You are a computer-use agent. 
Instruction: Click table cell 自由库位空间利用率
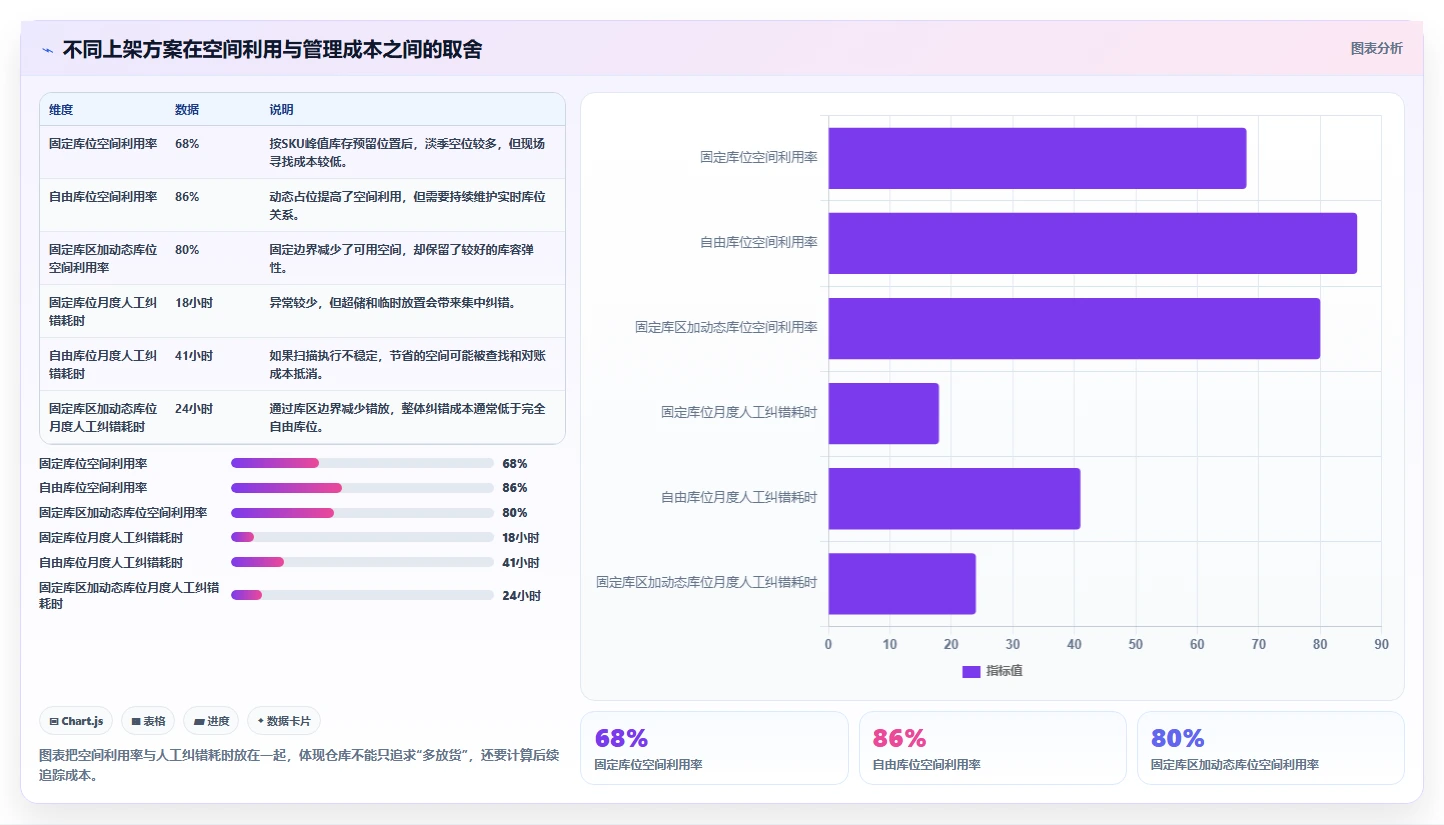103,197
